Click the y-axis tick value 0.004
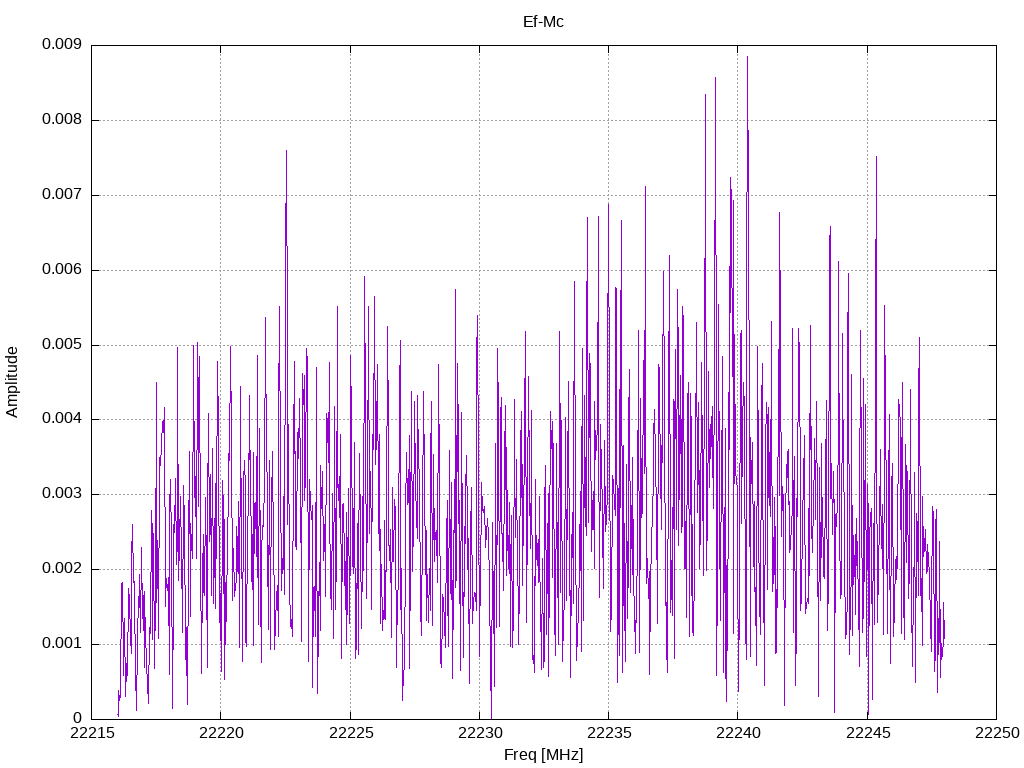 click(x=62, y=419)
